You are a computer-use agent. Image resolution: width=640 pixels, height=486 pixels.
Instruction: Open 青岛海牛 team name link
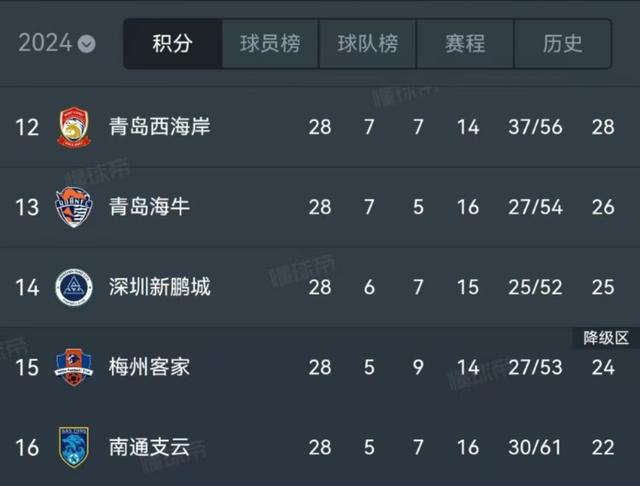tap(149, 206)
